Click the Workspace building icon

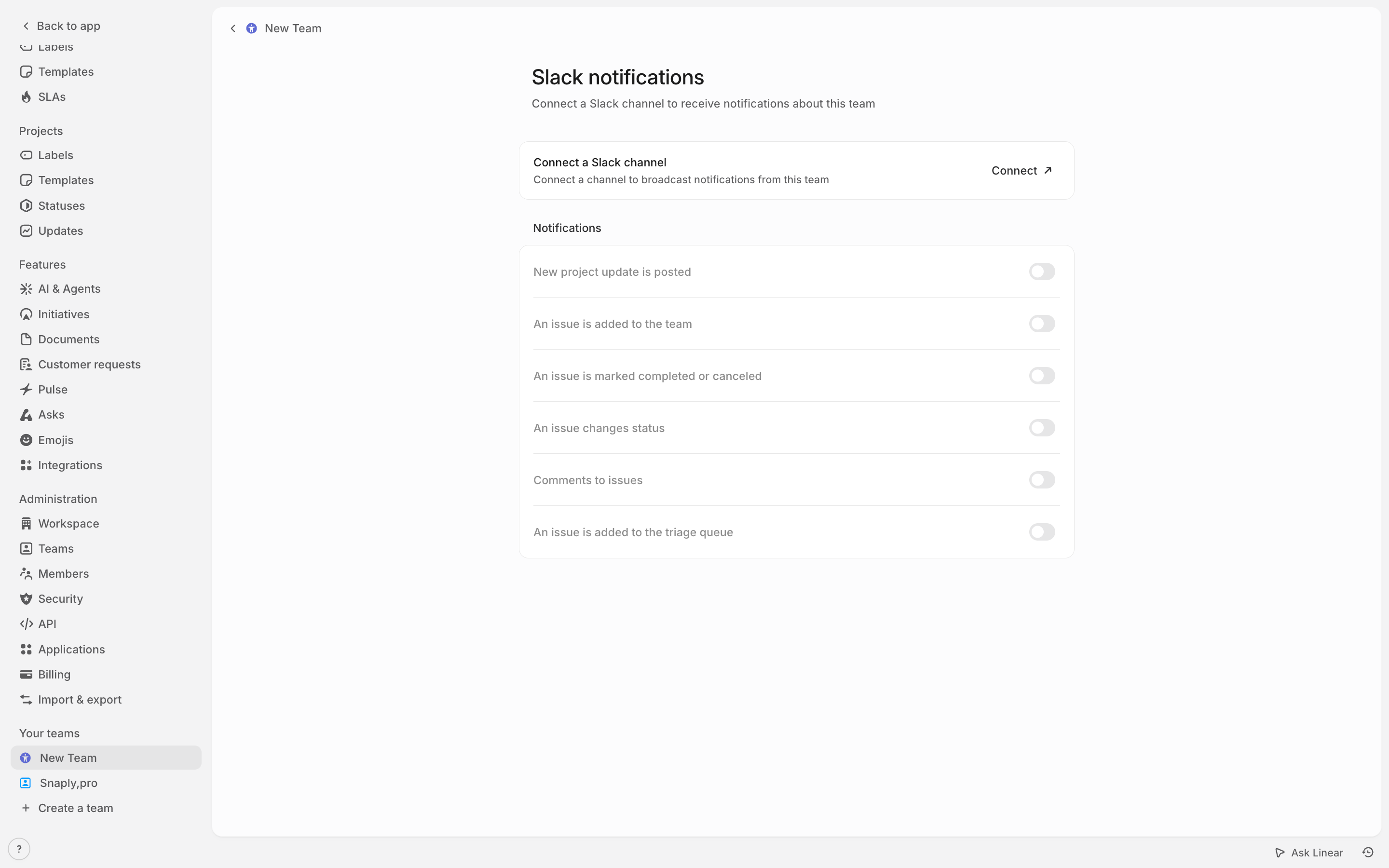[x=26, y=524]
